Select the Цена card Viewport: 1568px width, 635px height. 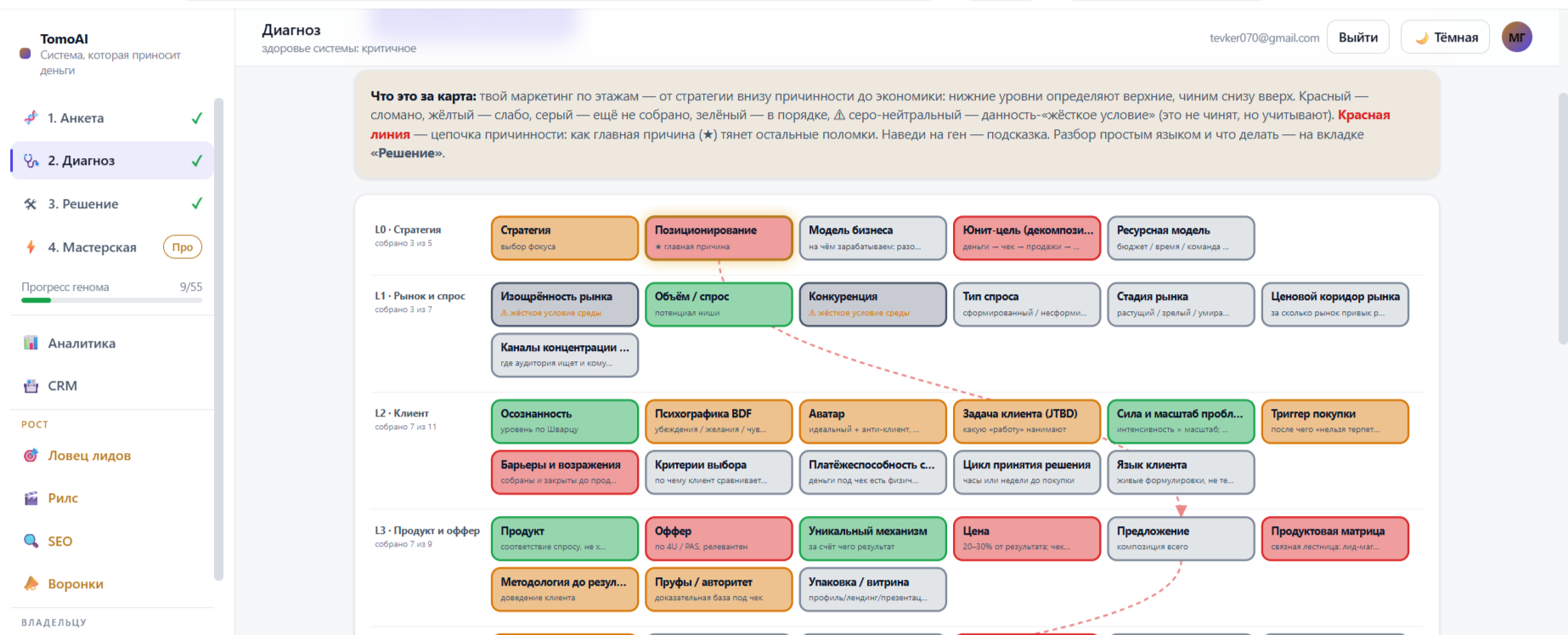point(1027,539)
